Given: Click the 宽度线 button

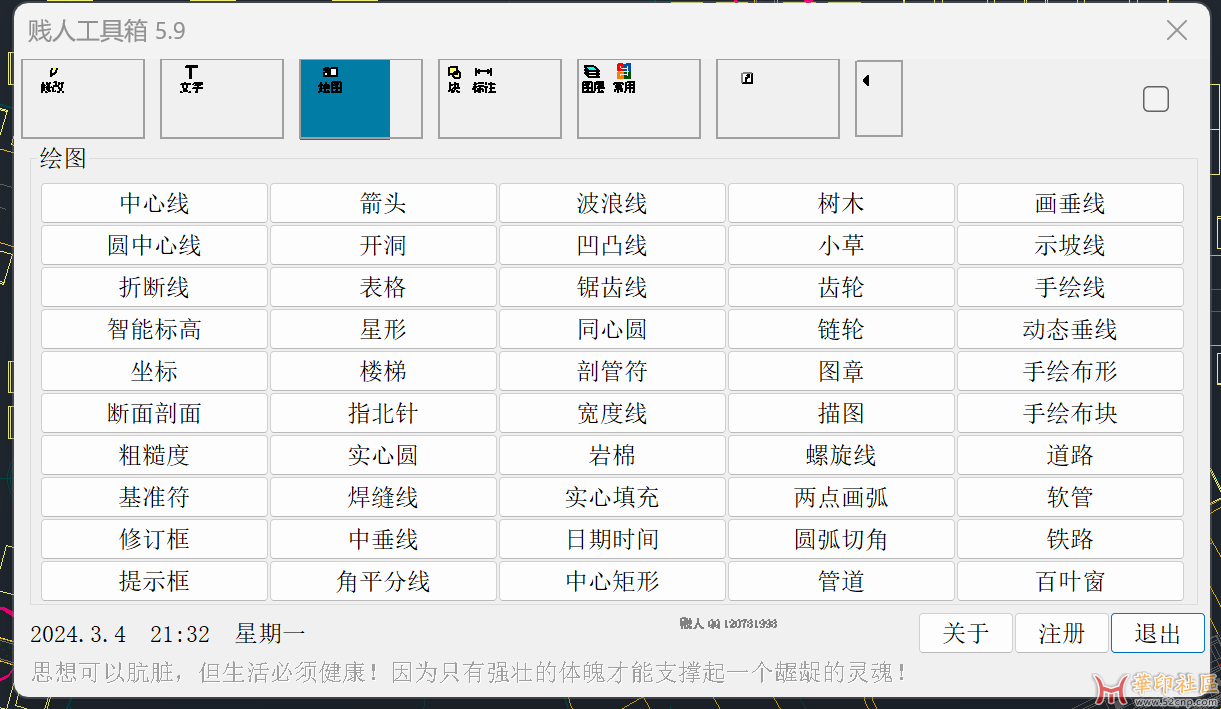Looking at the screenshot, I should click(x=612, y=413).
